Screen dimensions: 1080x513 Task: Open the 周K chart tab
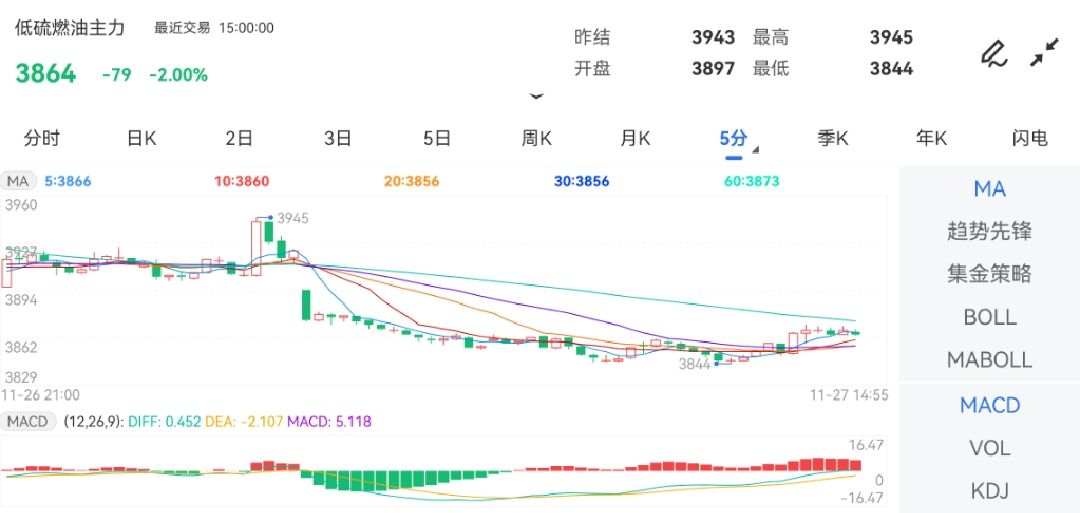[x=536, y=138]
